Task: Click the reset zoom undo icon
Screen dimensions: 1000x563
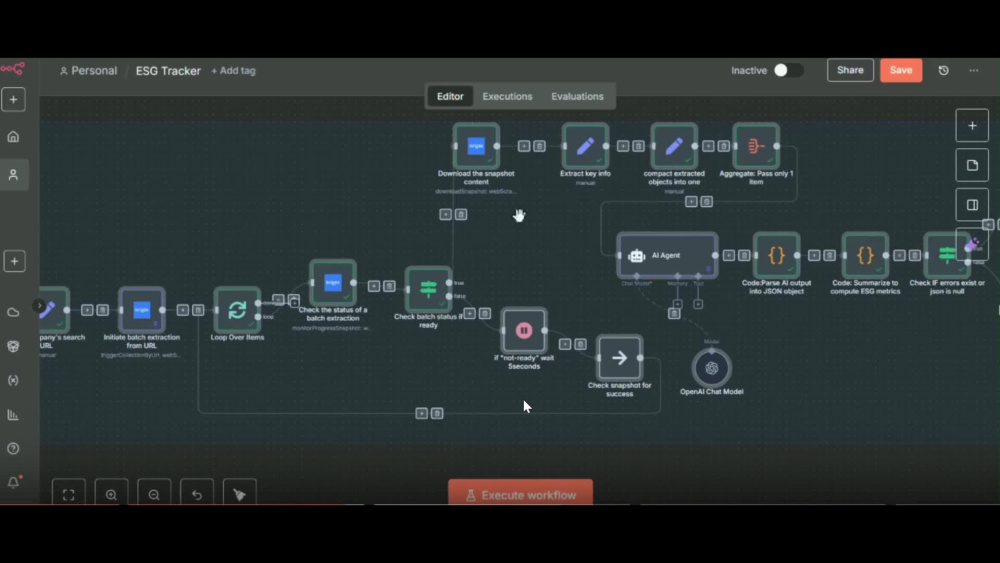Action: 197,494
